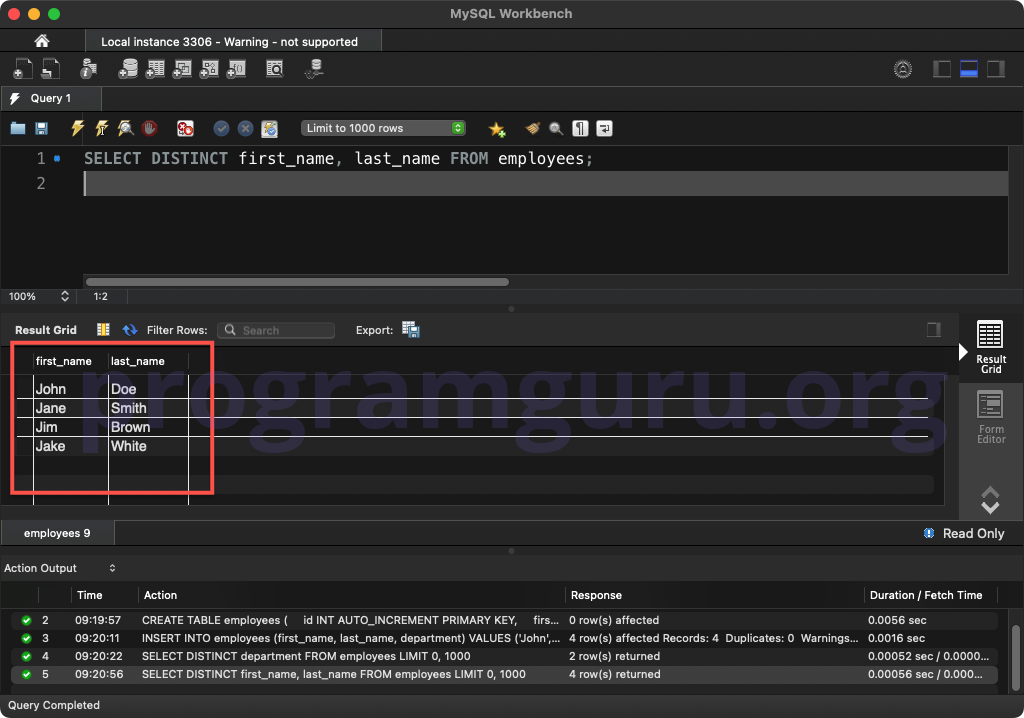This screenshot has width=1024, height=718.
Task: Export the recordset using the Export icon
Action: coord(410,329)
